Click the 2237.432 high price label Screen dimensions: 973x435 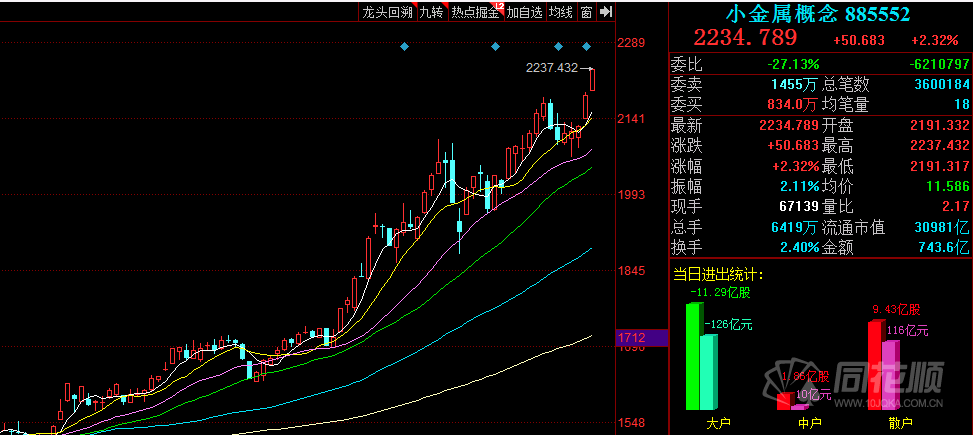552,68
